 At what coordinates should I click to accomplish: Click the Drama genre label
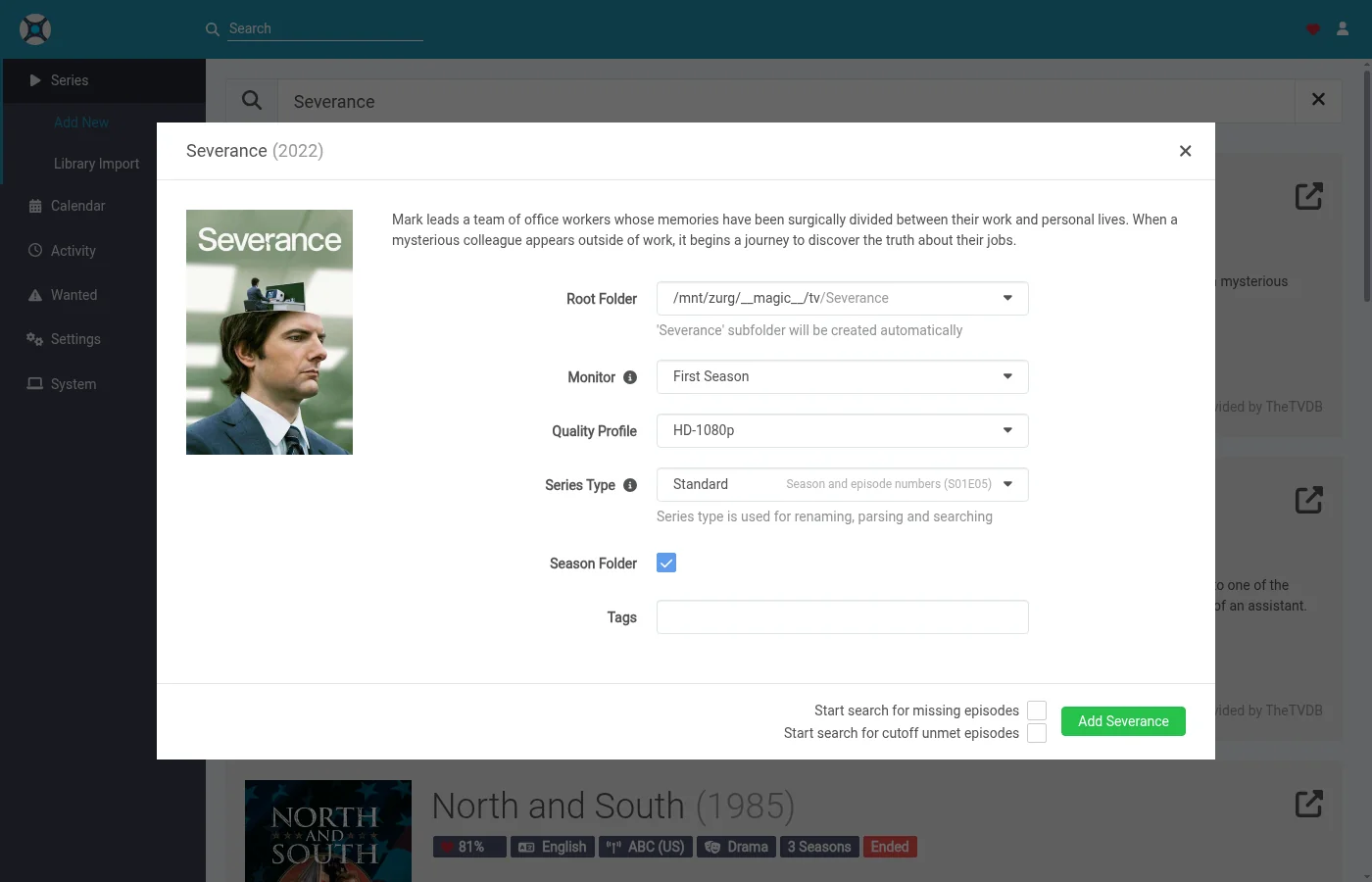[736, 847]
